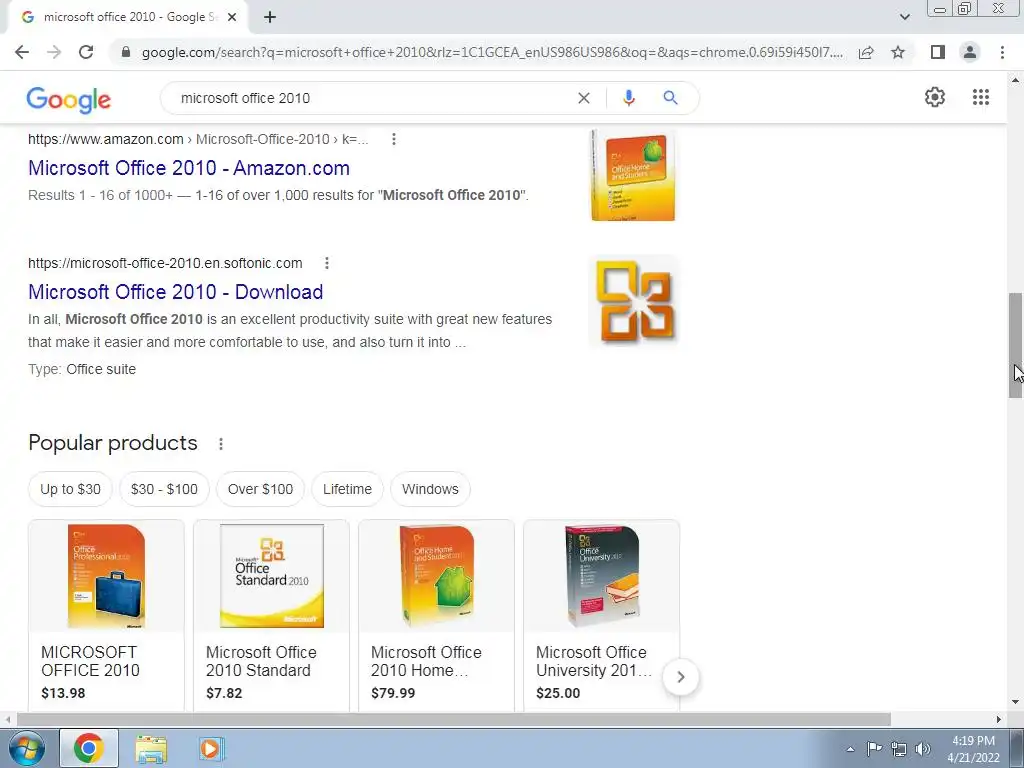Click the blue search magnifier icon
The image size is (1024, 768).
coord(670,98)
